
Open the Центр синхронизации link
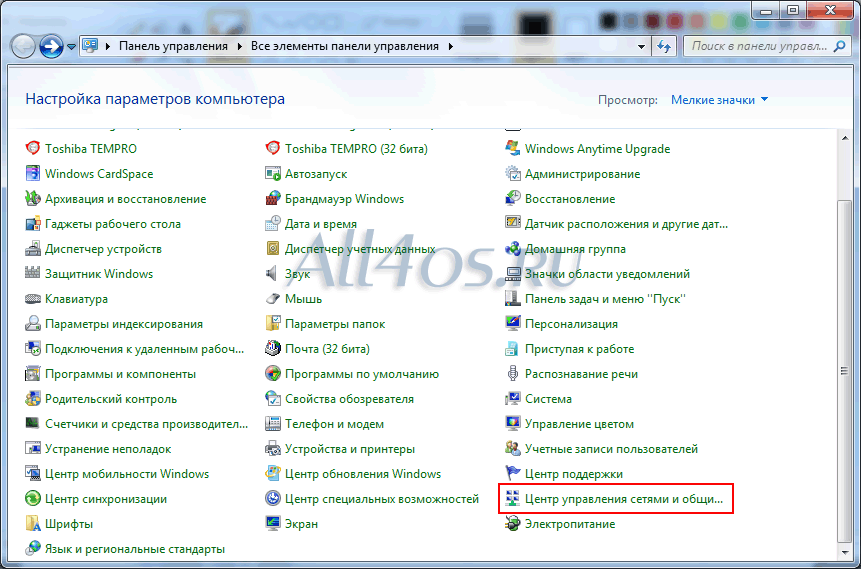(x=106, y=499)
